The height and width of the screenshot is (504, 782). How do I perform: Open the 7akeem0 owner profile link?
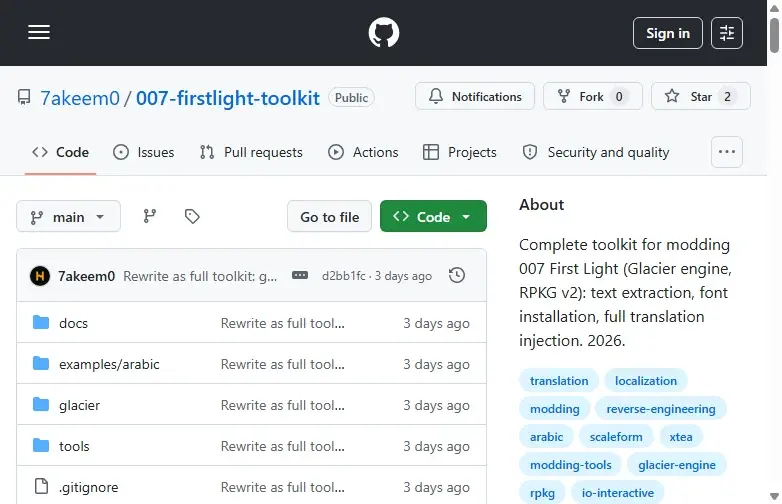pyautogui.click(x=80, y=98)
